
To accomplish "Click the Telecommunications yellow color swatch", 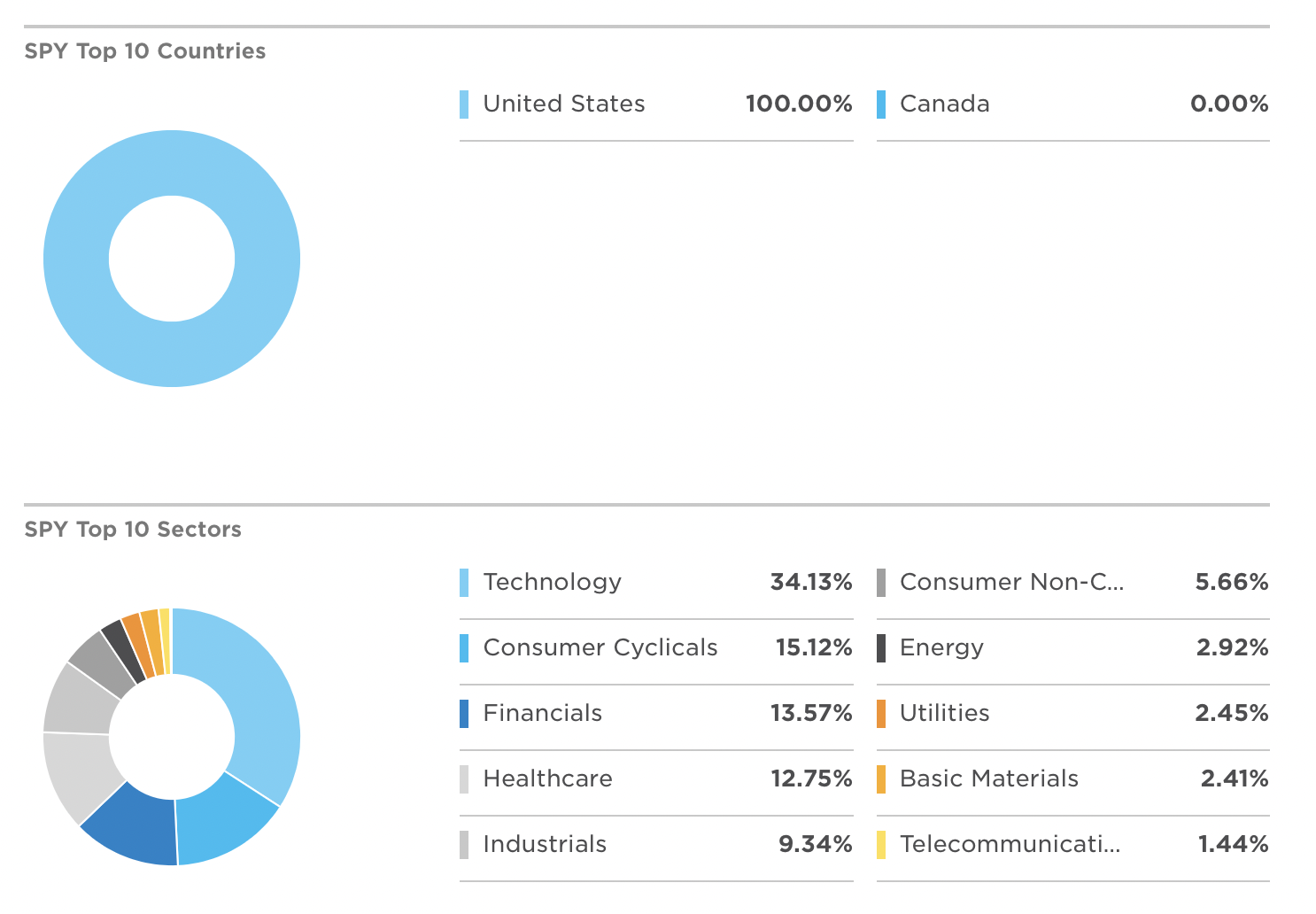I will (x=881, y=844).
